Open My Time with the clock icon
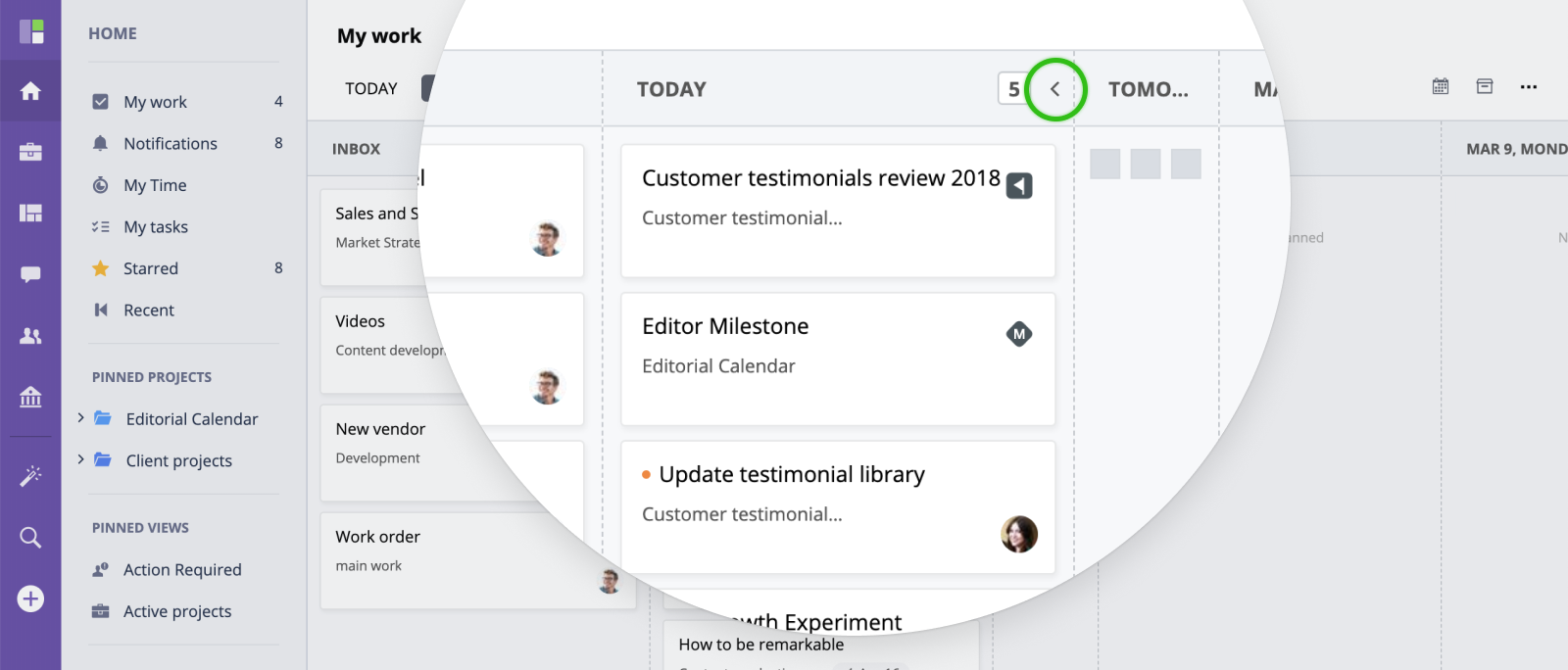 (100, 185)
